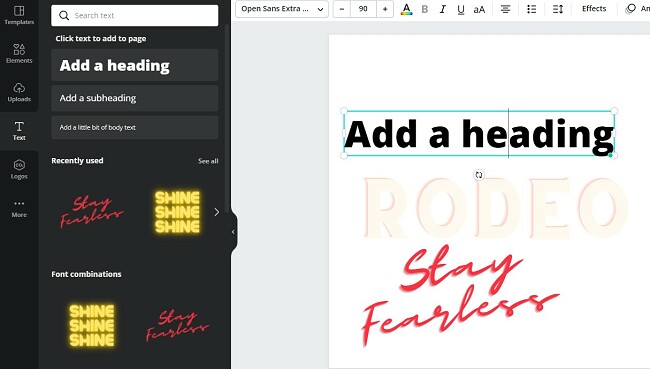
Task: Open the text color picker
Action: pos(407,9)
